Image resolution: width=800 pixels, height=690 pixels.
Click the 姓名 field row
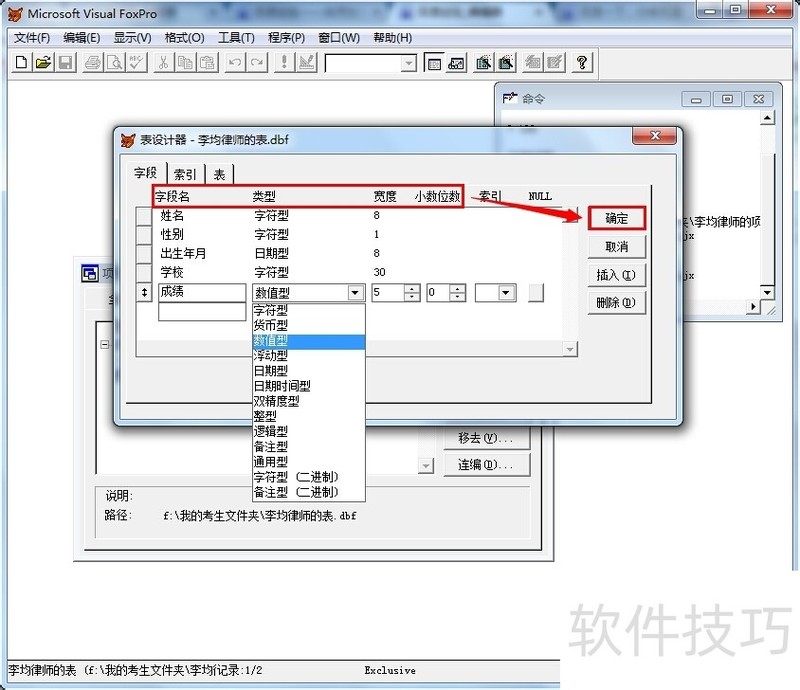[349, 216]
